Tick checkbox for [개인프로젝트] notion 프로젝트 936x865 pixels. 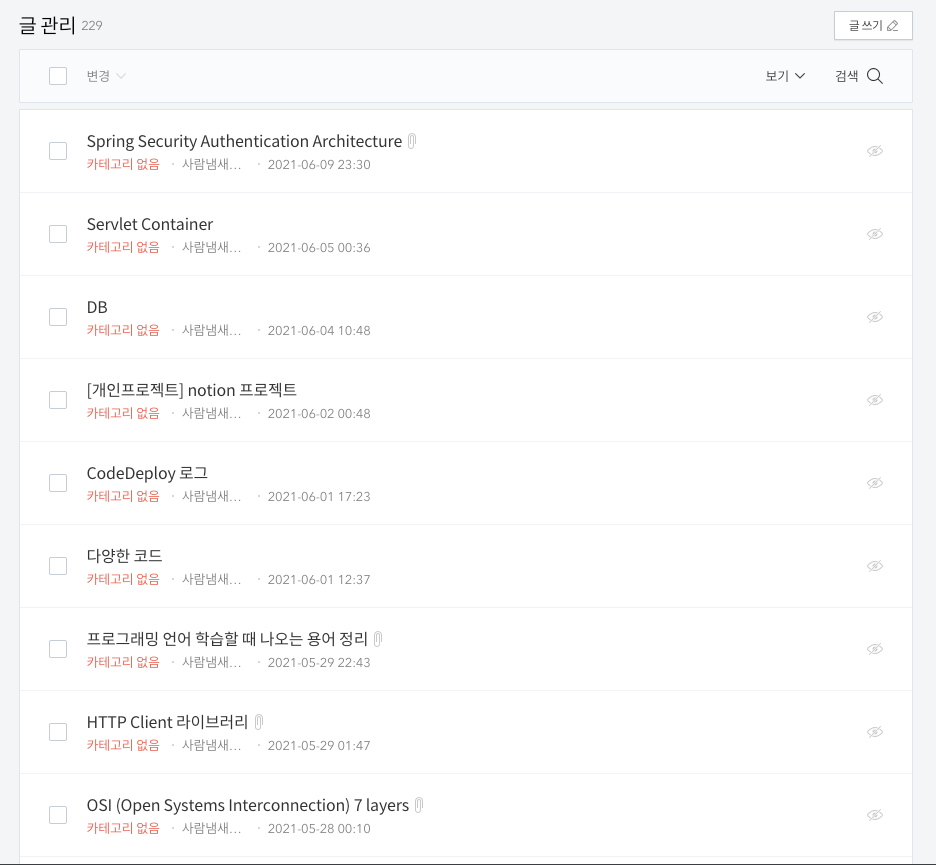(x=58, y=400)
